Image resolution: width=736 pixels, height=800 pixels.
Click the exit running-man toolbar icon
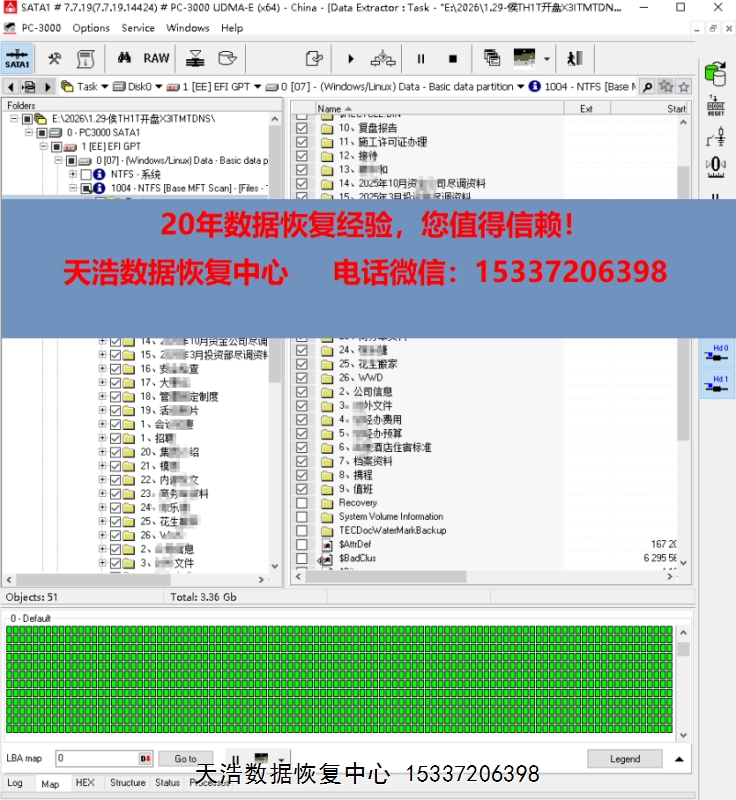[575, 58]
